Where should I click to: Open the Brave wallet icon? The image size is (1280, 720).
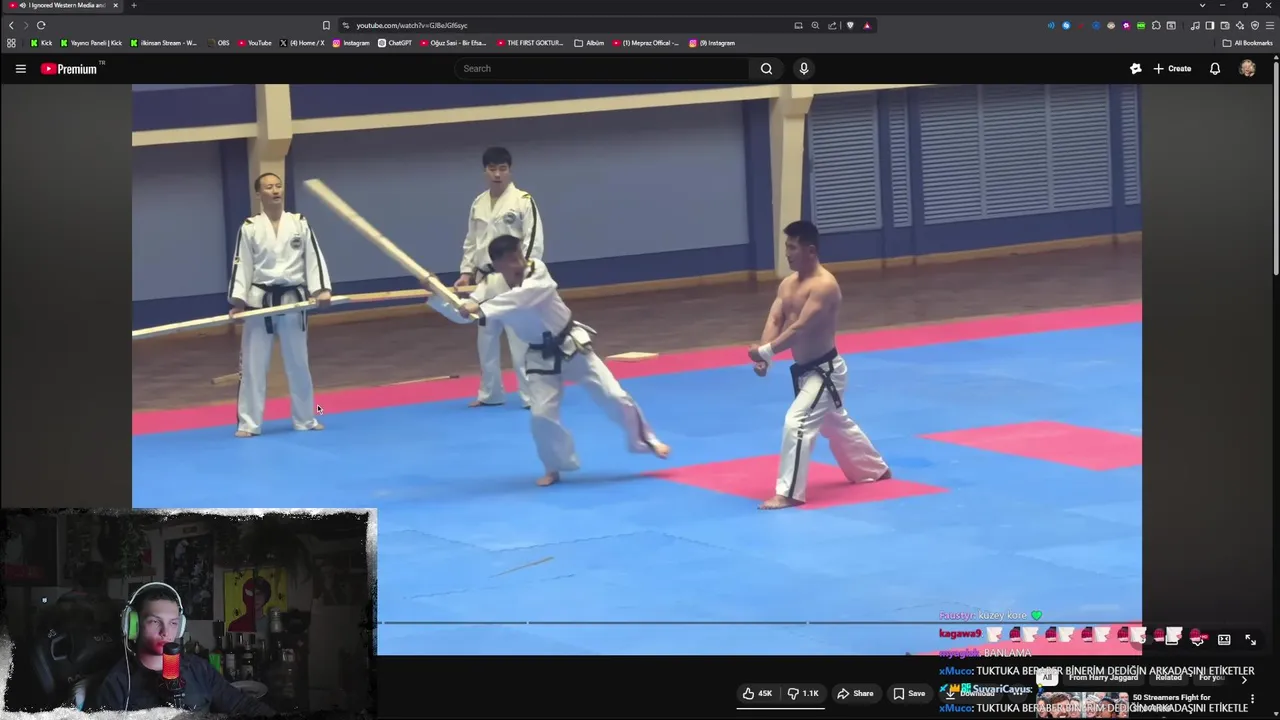(1225, 25)
